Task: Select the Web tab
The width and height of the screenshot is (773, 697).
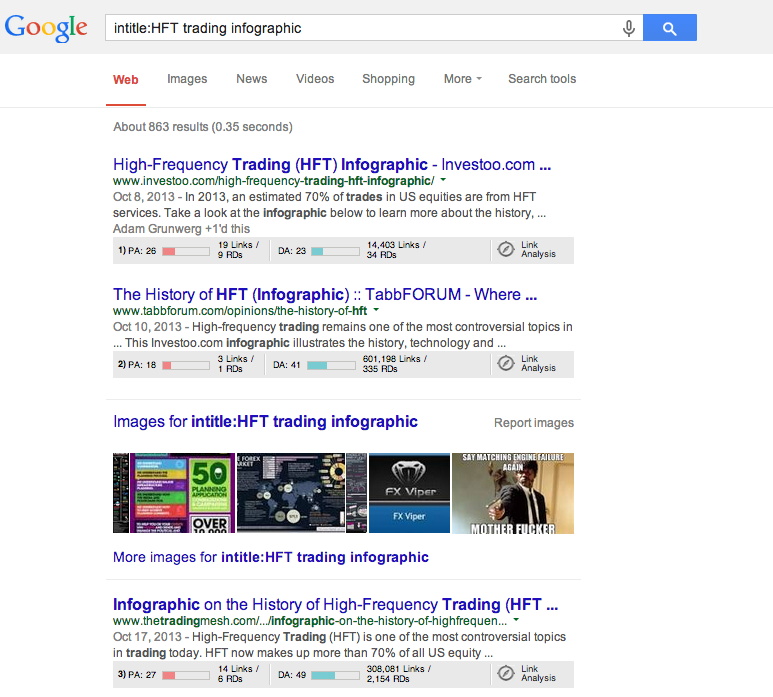Action: click(x=126, y=79)
